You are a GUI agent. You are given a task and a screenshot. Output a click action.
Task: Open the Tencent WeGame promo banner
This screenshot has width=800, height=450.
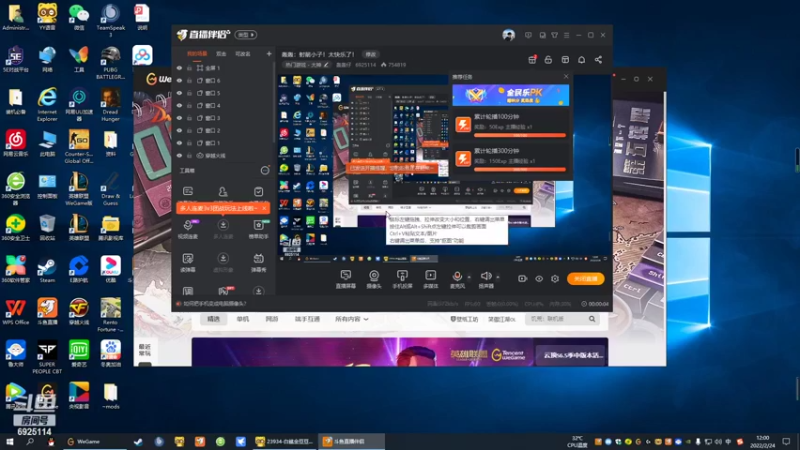pyautogui.click(x=399, y=352)
